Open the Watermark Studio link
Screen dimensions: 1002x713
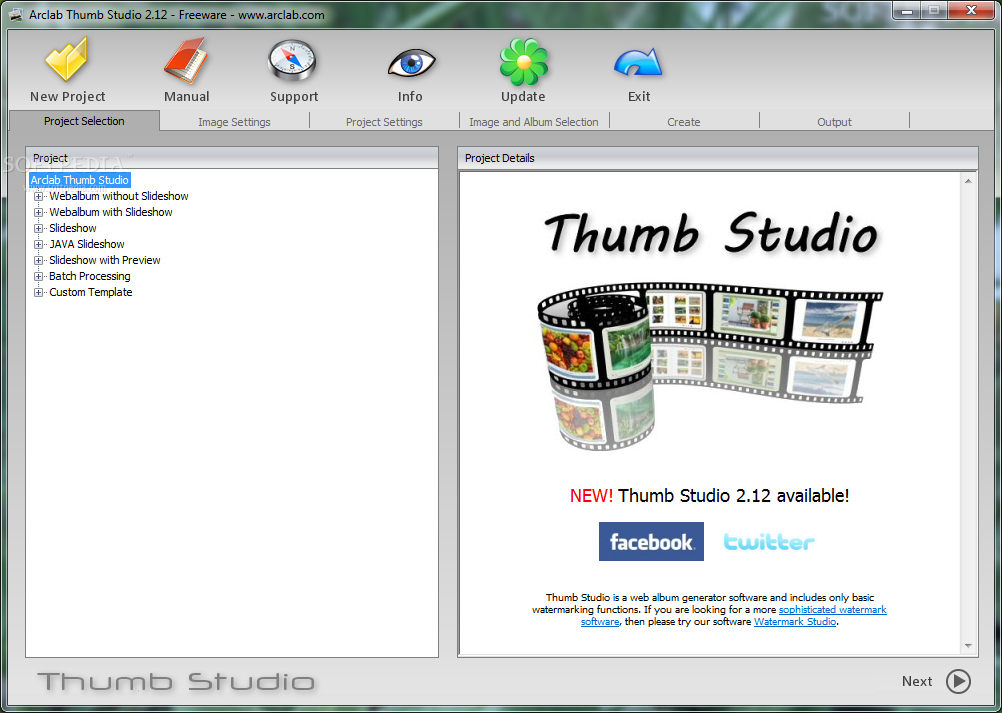[x=795, y=621]
